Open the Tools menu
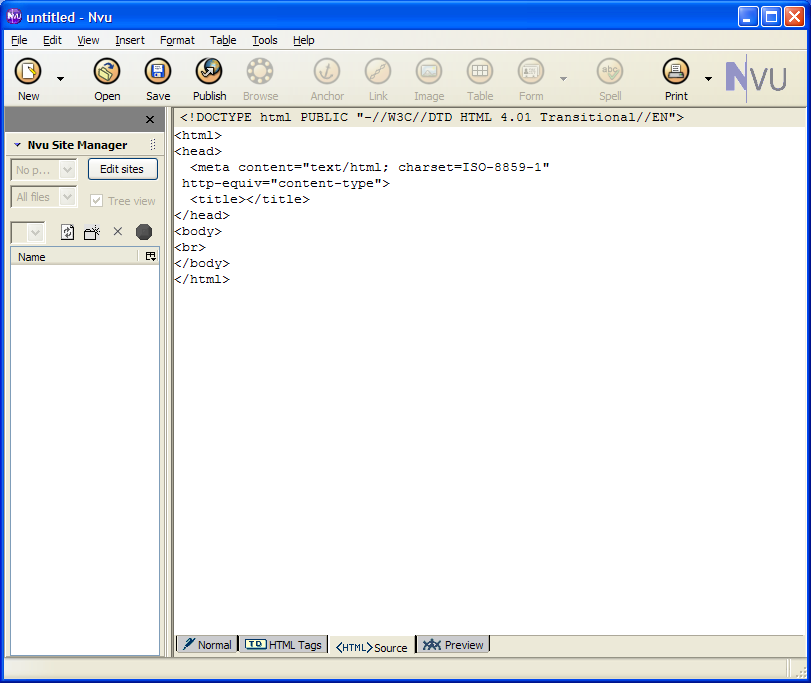This screenshot has height=683, width=811. [x=265, y=40]
